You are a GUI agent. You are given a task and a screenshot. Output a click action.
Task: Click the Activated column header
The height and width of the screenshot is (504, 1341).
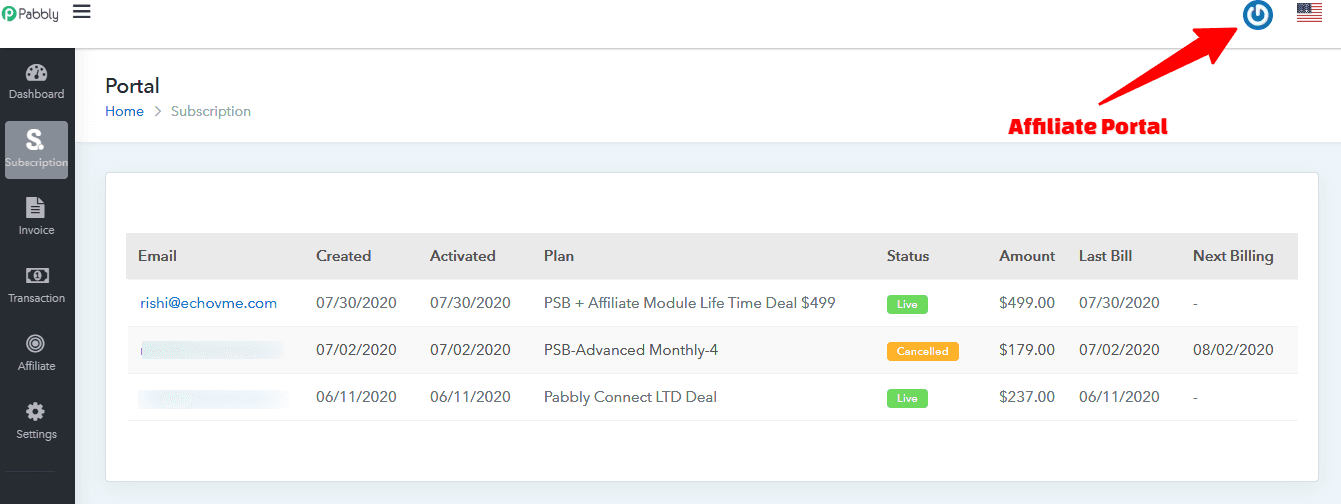point(463,256)
